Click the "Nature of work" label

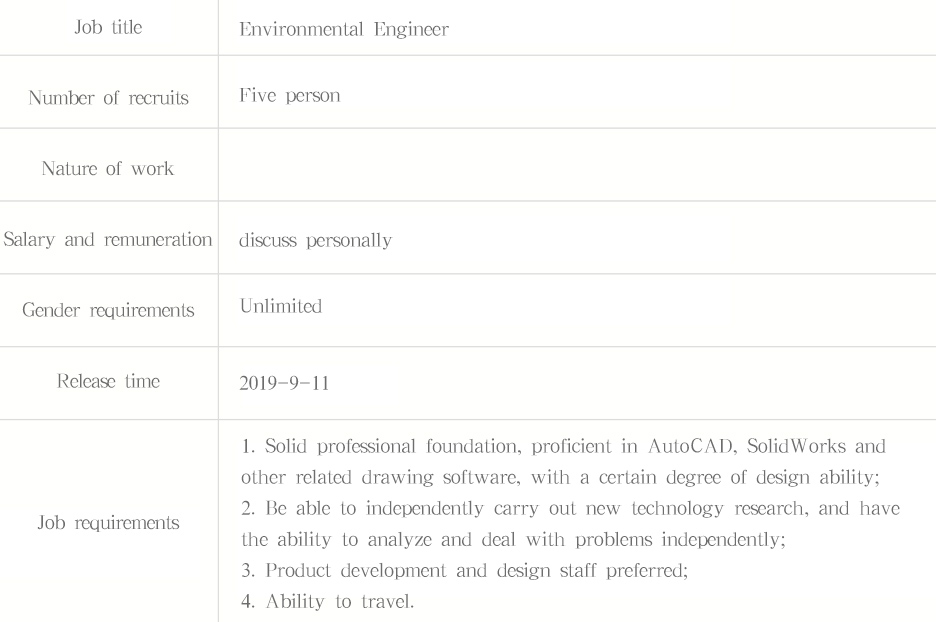[108, 168]
